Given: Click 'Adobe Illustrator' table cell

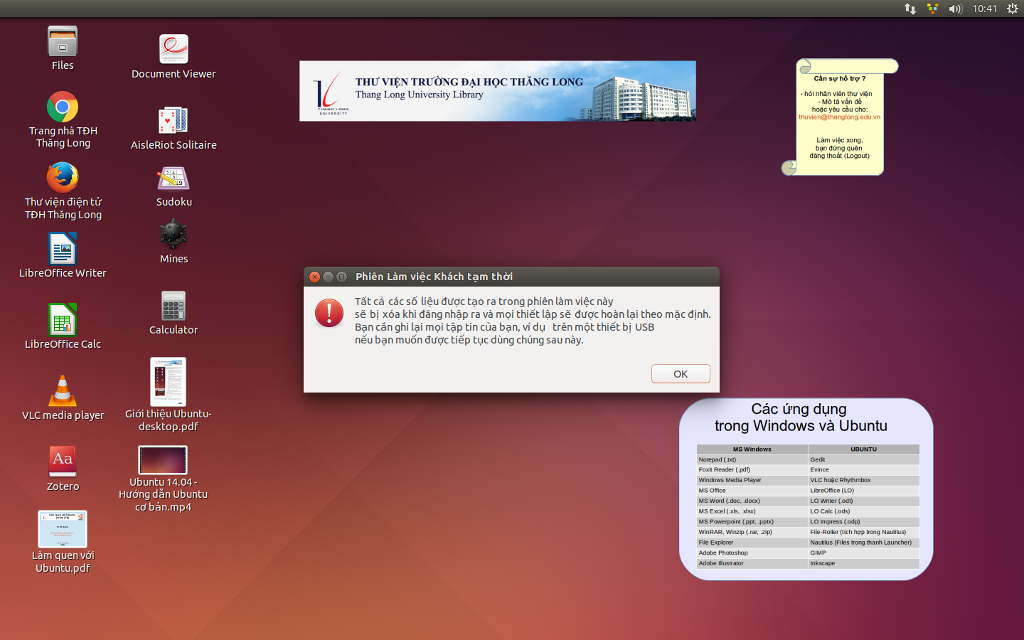Looking at the screenshot, I should click(752, 563).
